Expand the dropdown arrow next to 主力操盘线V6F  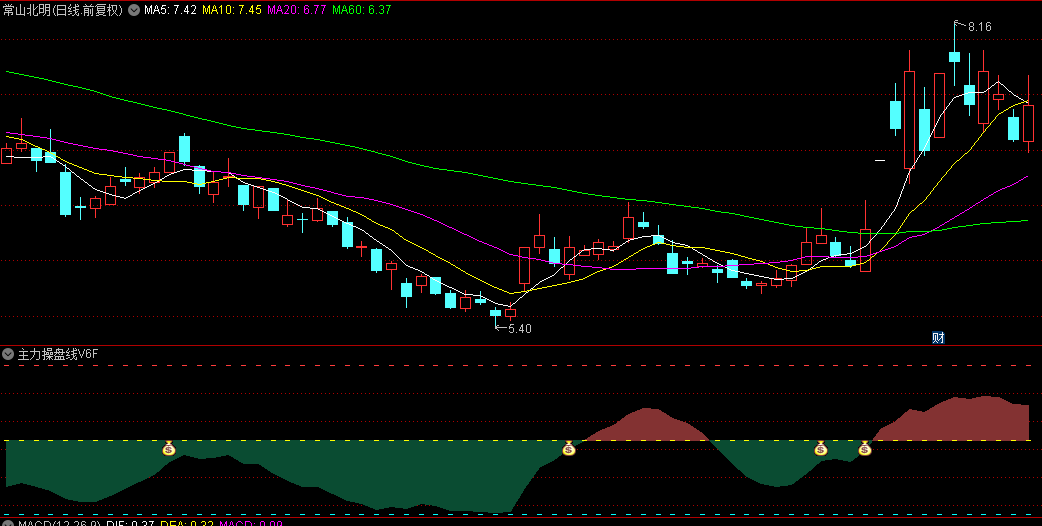point(8,354)
